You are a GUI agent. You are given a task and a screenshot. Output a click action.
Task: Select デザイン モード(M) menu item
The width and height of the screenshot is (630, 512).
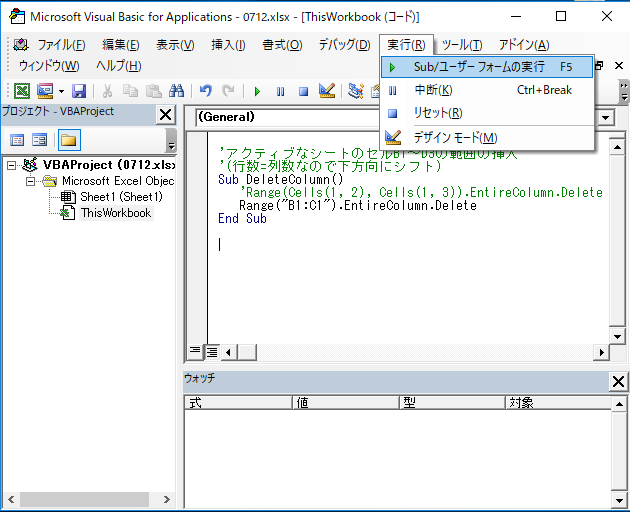pyautogui.click(x=487, y=138)
